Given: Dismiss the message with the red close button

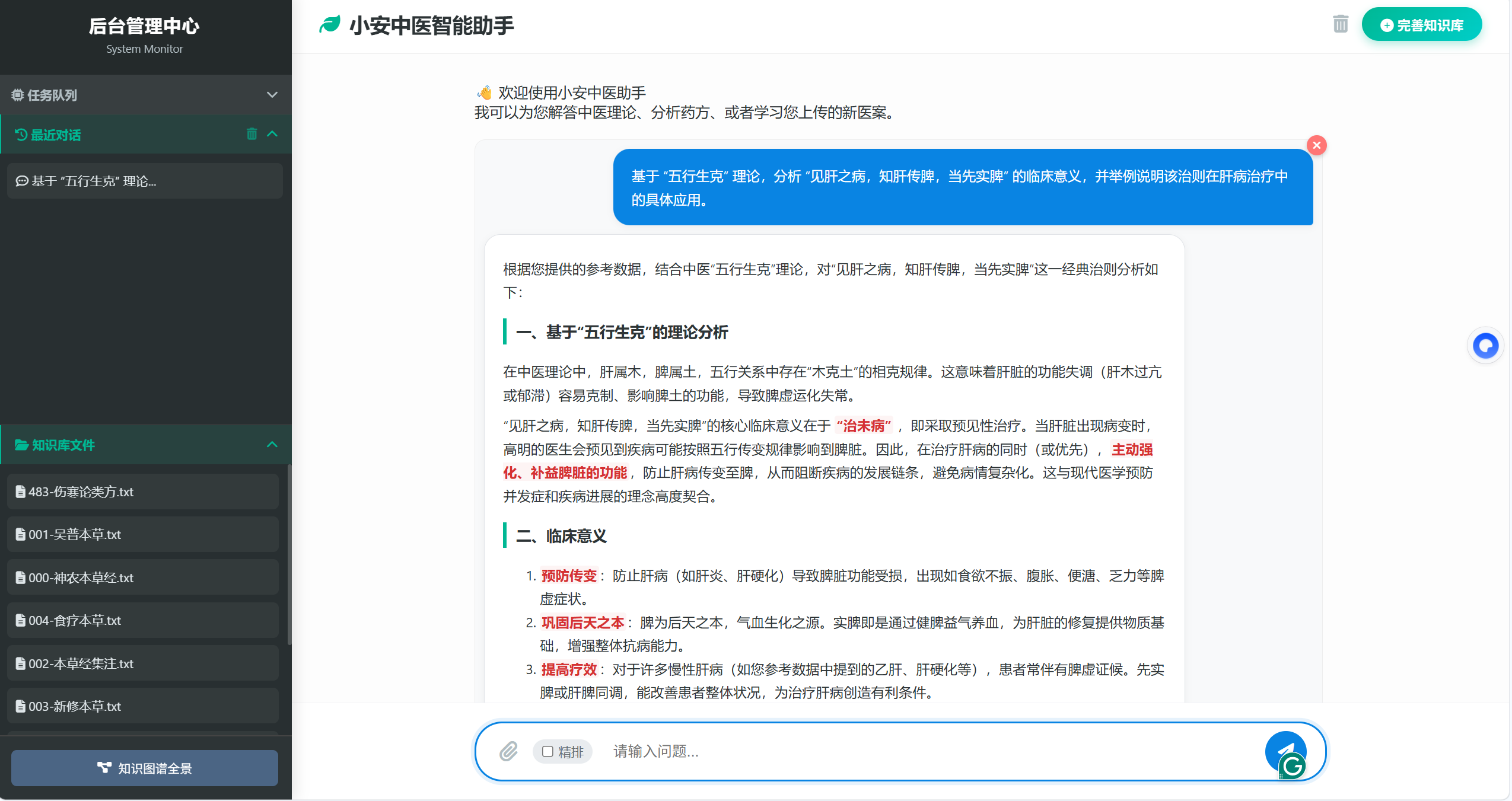Looking at the screenshot, I should coord(1317,145).
